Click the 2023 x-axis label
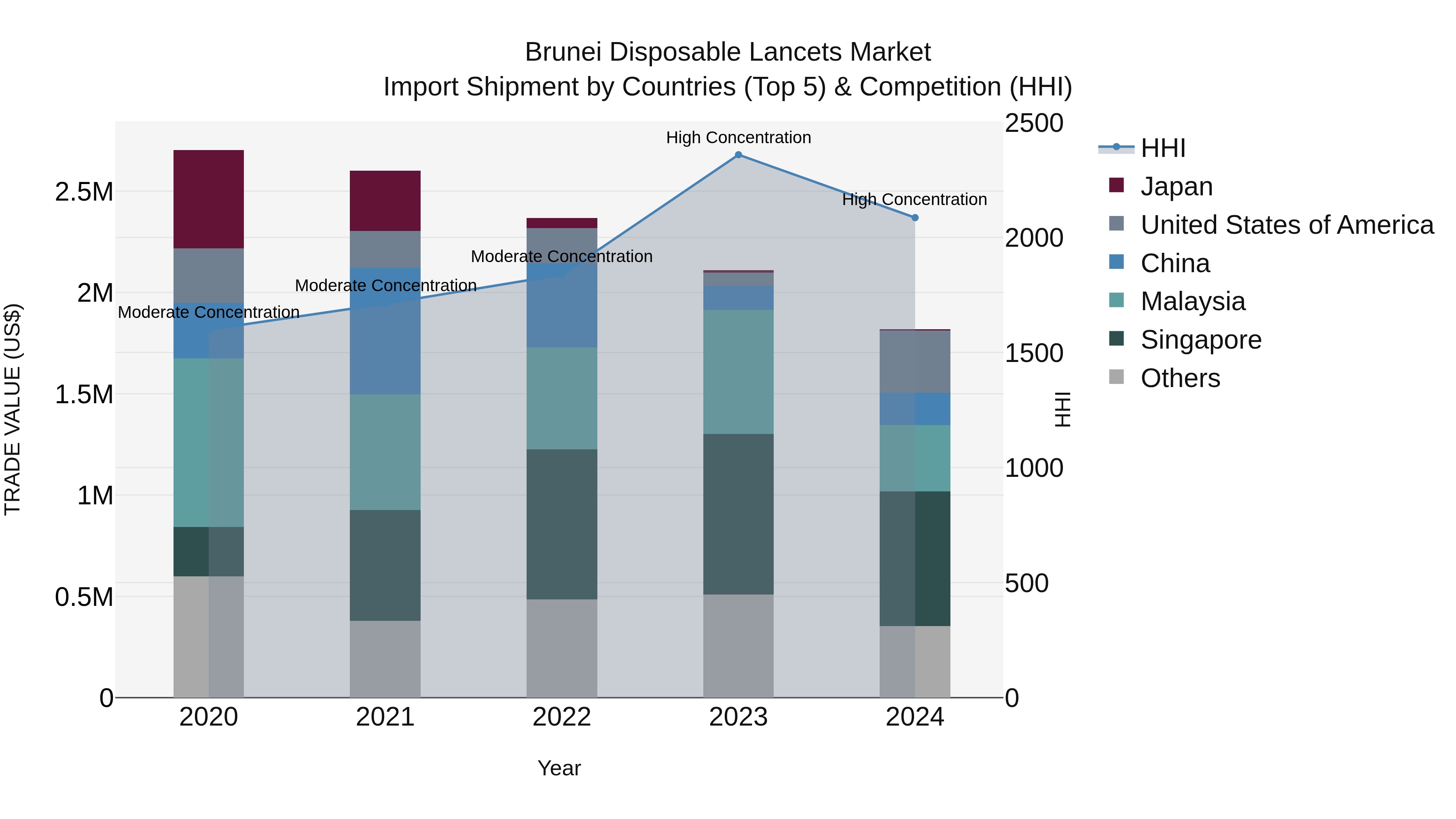 coord(738,717)
